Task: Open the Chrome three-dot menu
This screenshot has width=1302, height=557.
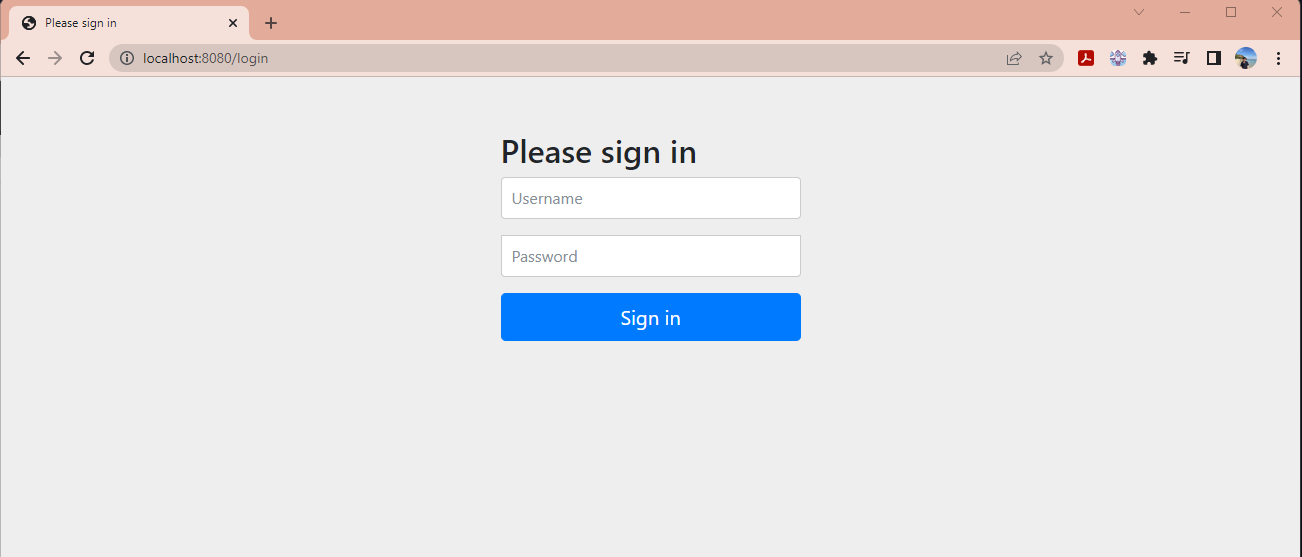Action: [1278, 58]
